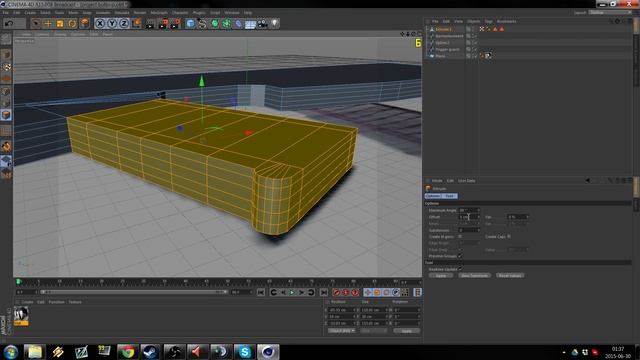Open Objects menu in Object Manager
The image size is (640, 360).
click(x=473, y=21)
